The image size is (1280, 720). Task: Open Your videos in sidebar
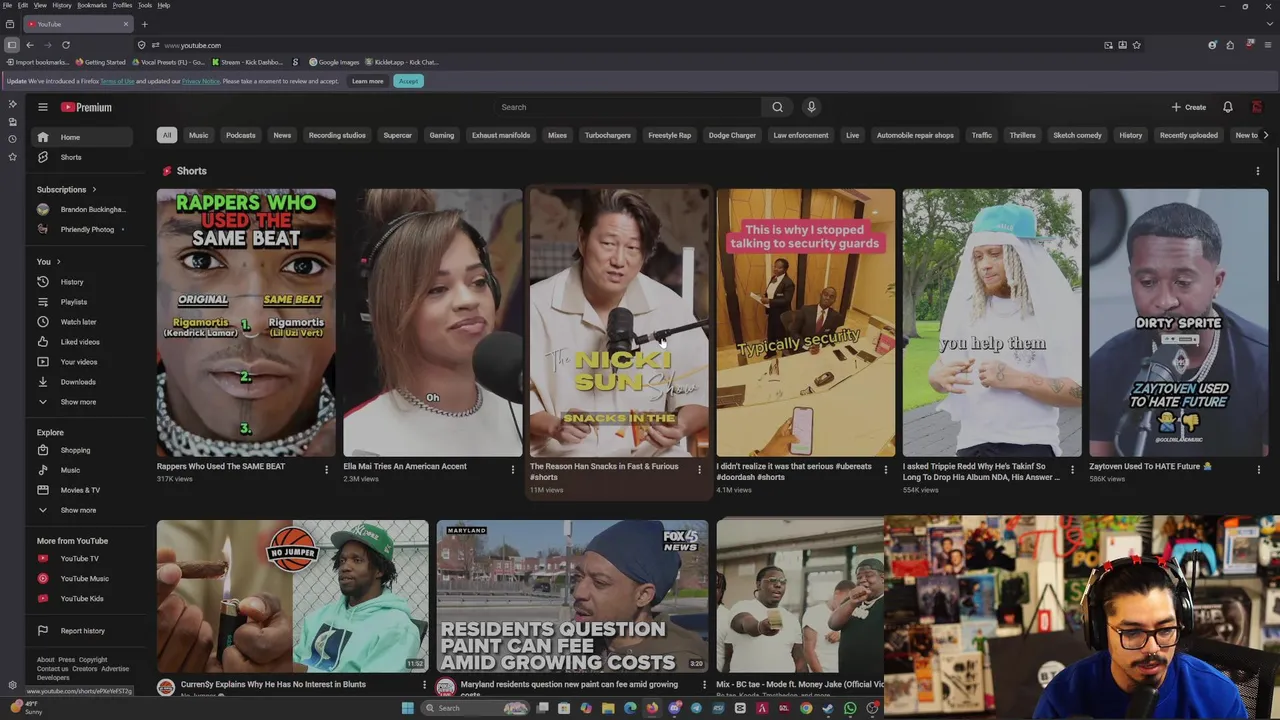(83, 362)
